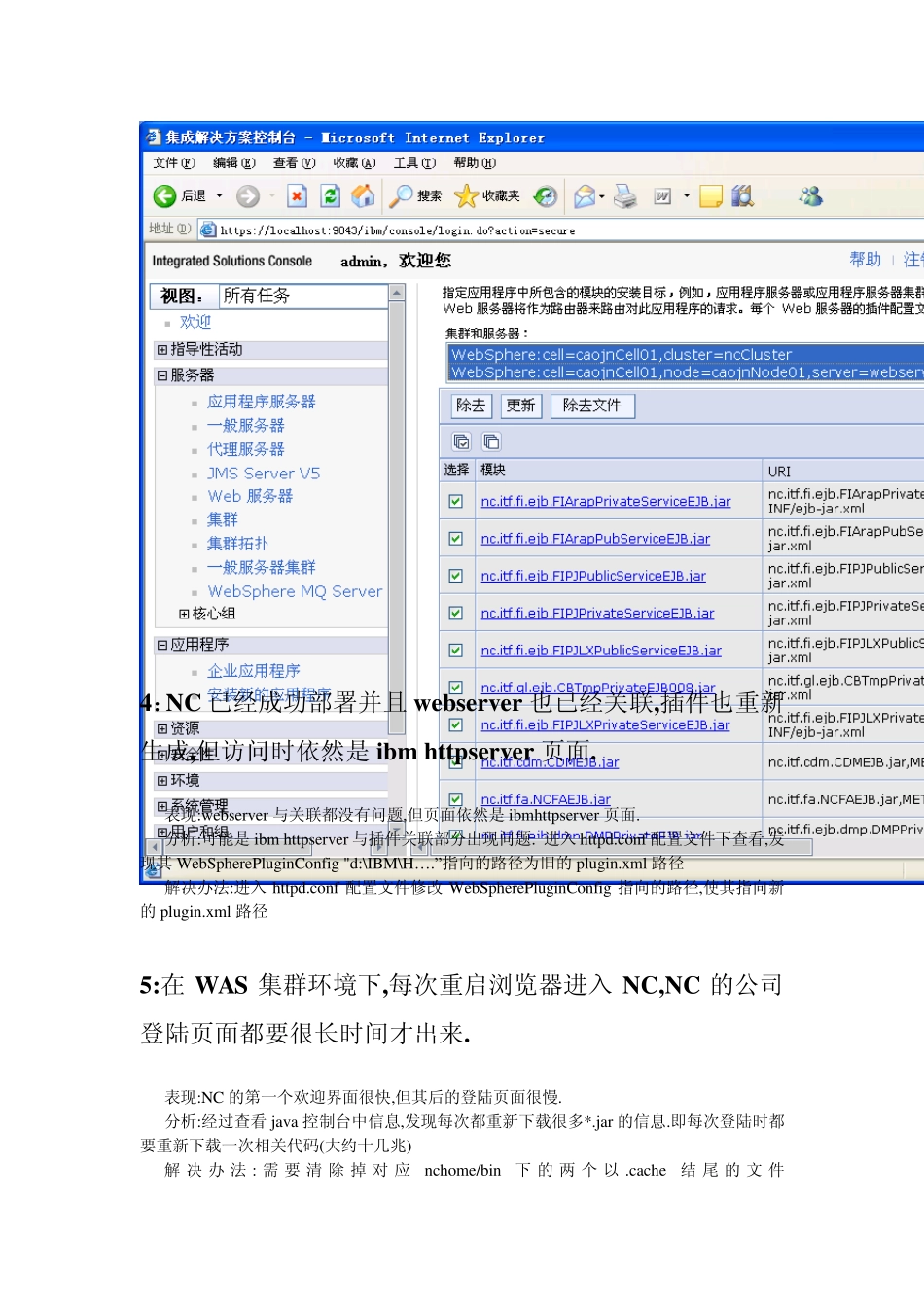Viewport: 924px width, 1307px height.
Task: Toggle the FIPJLXPrivateServiceEJB.jar checkbox
Action: point(455,725)
